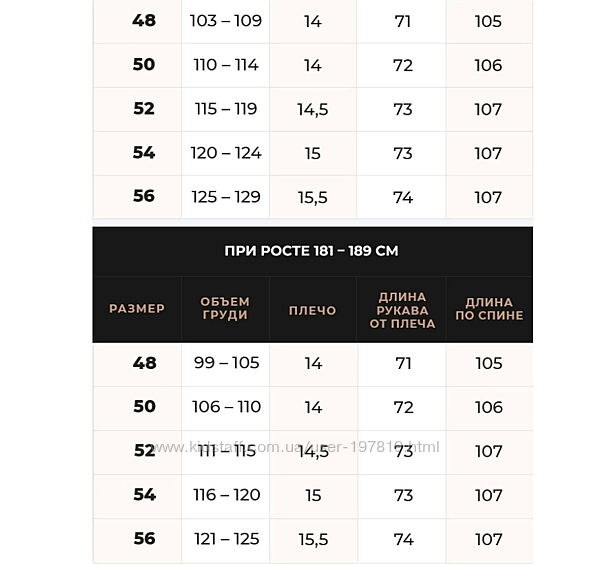Click size 54 in the upper table

coord(144,153)
